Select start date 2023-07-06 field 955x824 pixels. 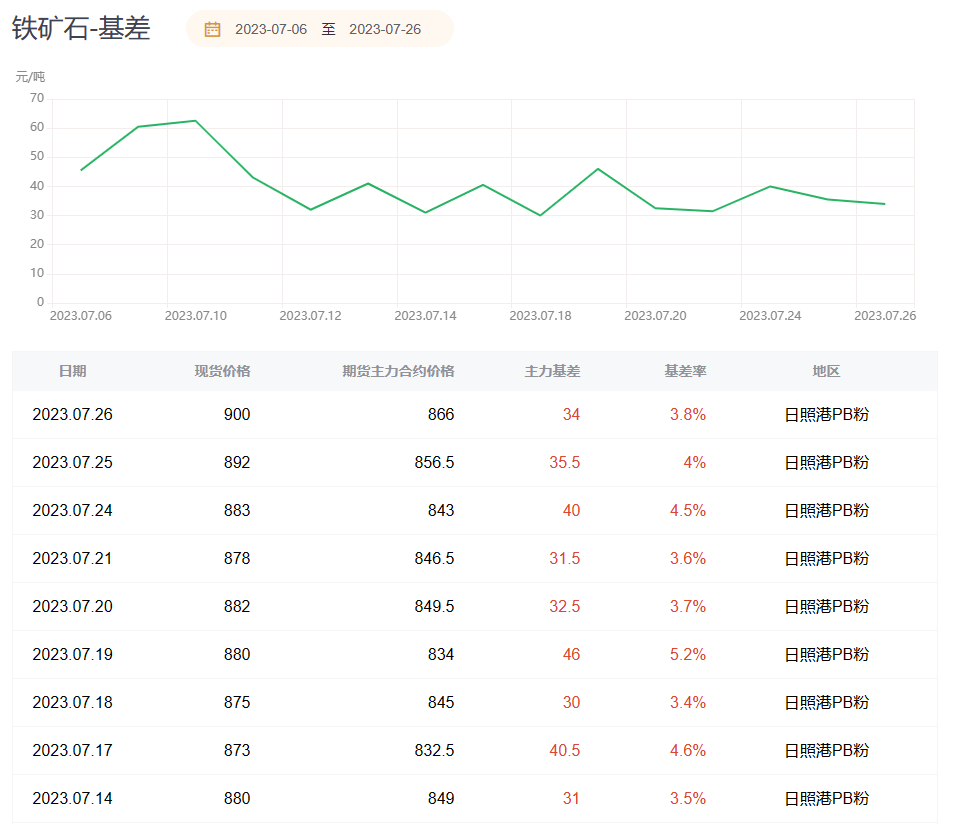point(271,29)
